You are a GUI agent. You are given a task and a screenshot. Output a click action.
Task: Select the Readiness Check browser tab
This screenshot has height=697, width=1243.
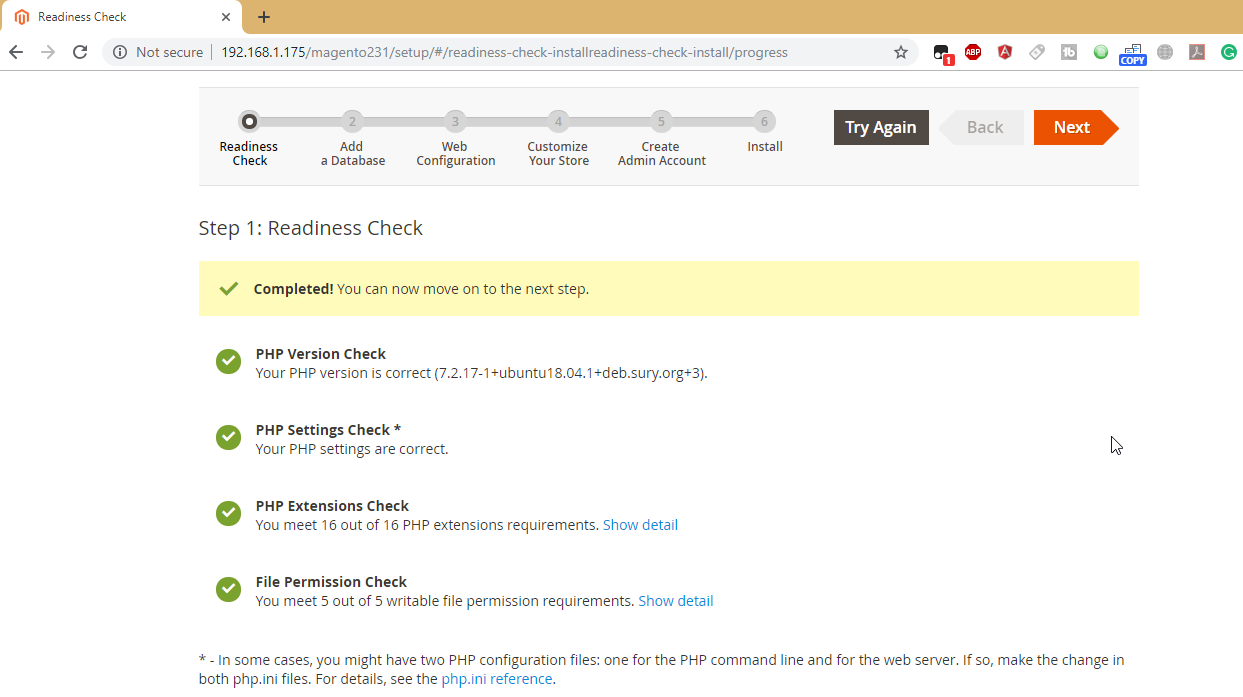pyautogui.click(x=120, y=17)
